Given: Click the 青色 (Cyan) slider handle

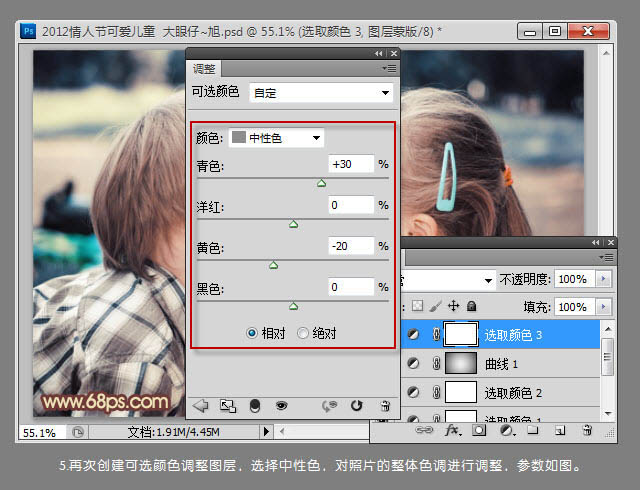Looking at the screenshot, I should point(321,183).
